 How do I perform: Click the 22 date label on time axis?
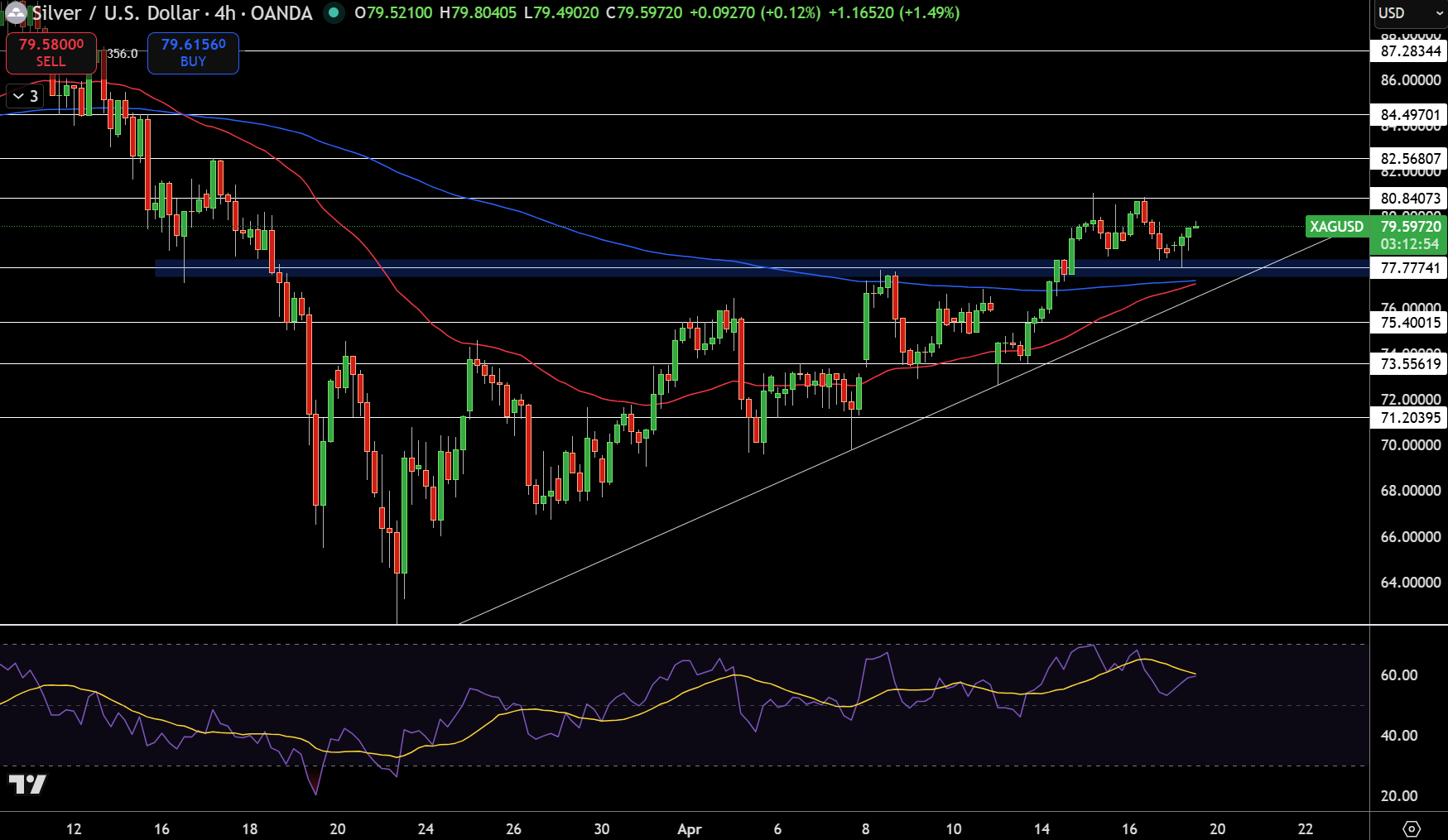coord(1306,829)
